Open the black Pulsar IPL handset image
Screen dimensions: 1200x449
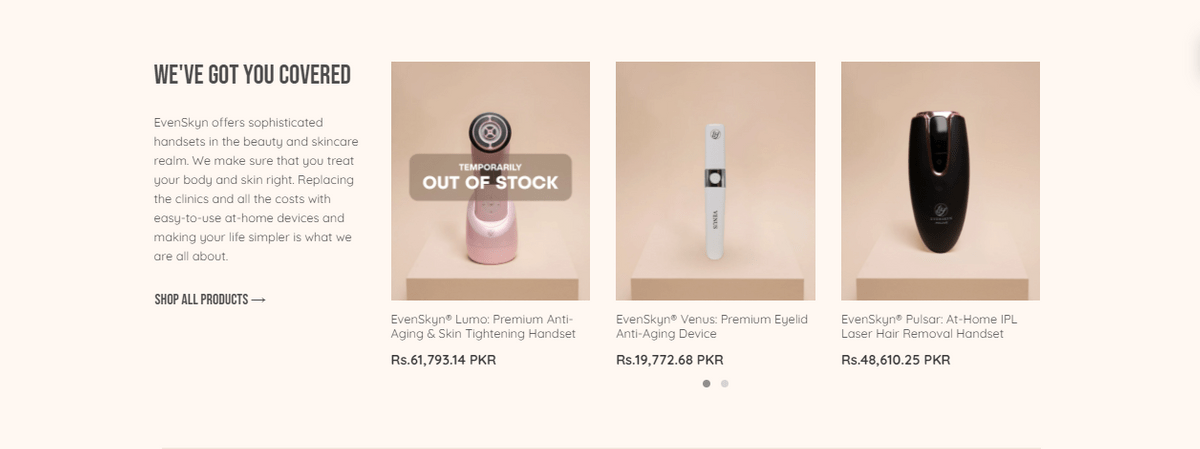pos(940,181)
